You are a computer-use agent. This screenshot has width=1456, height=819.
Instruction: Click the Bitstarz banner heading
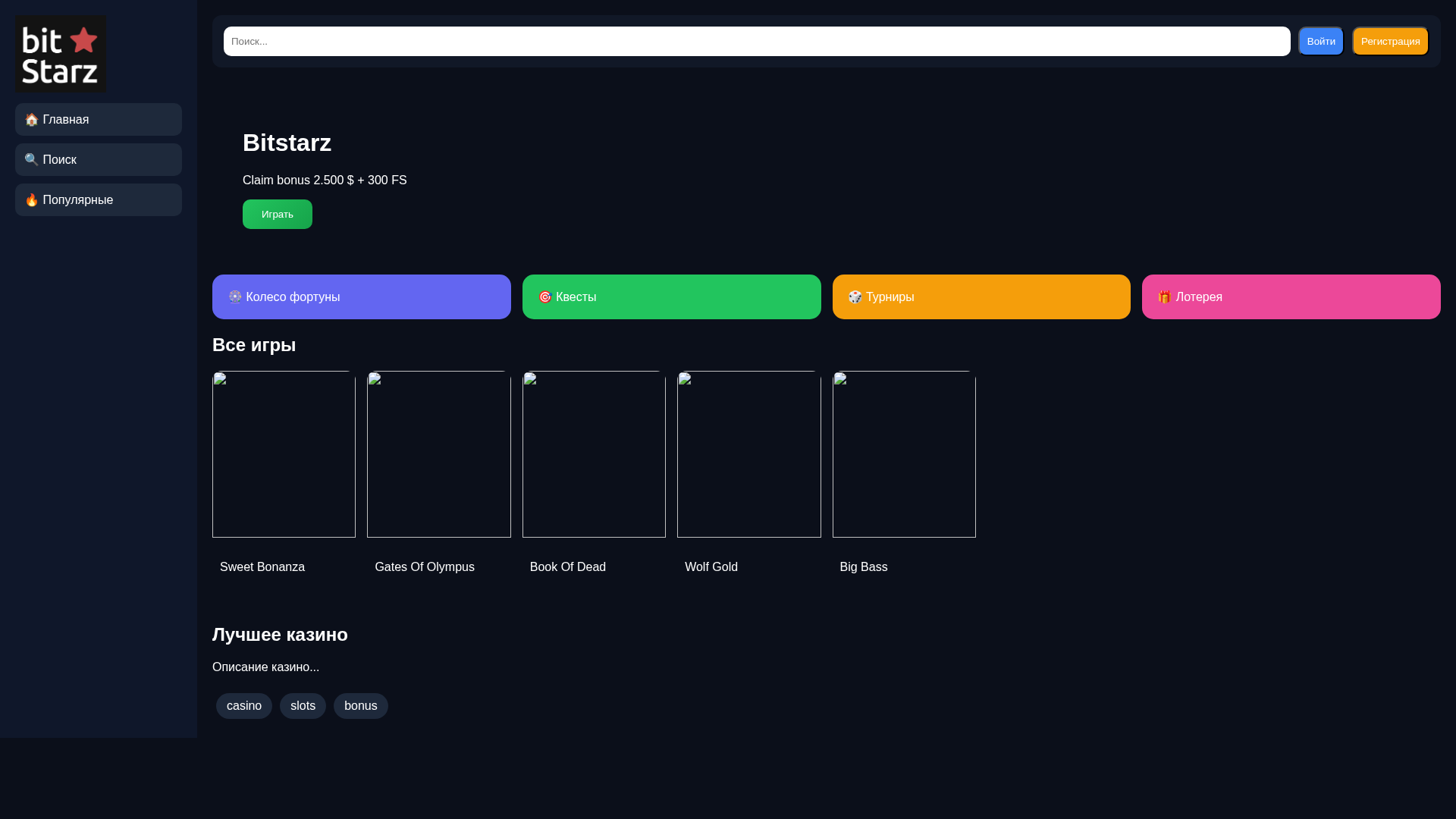(x=287, y=143)
